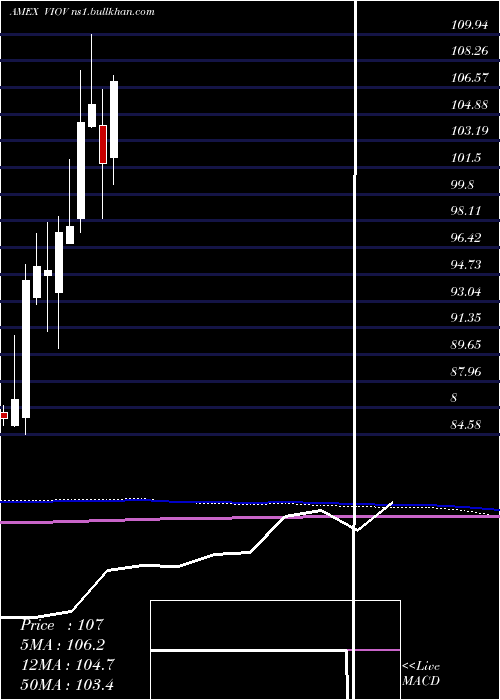Click the 109.94 price axis label
The width and height of the screenshot is (500, 700).
point(469,25)
